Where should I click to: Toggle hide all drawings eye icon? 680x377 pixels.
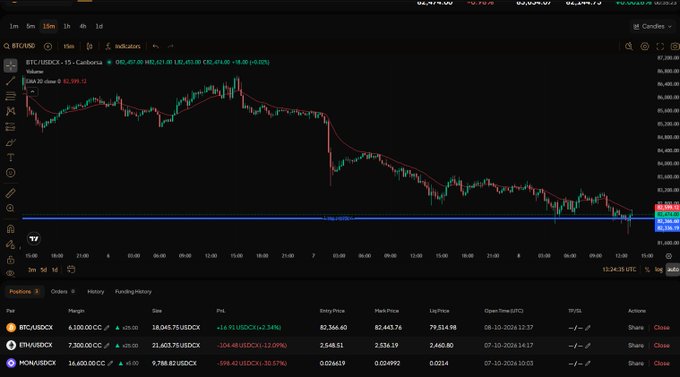(10, 273)
